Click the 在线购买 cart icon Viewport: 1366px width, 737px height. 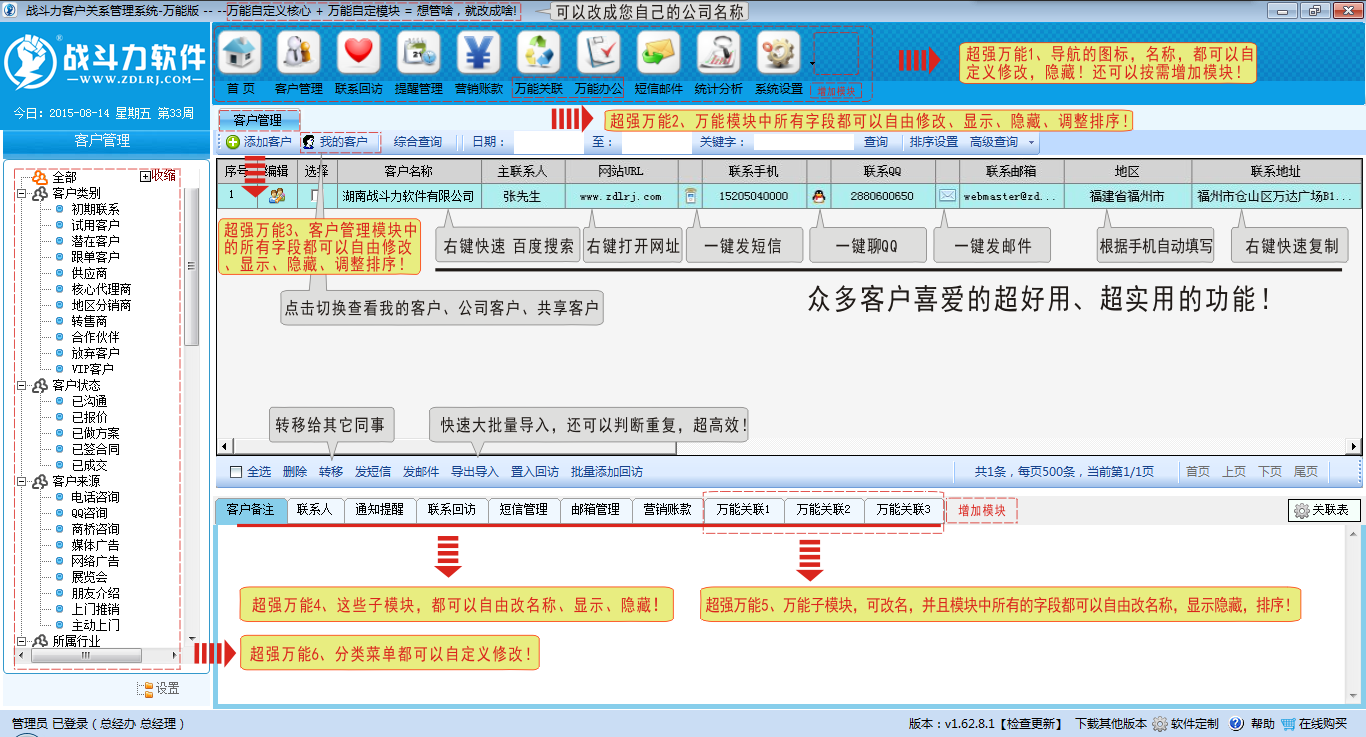1289,724
